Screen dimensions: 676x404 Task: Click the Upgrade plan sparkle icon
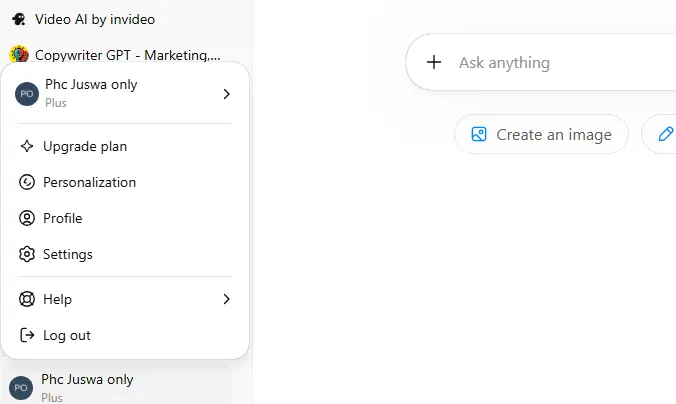point(27,146)
